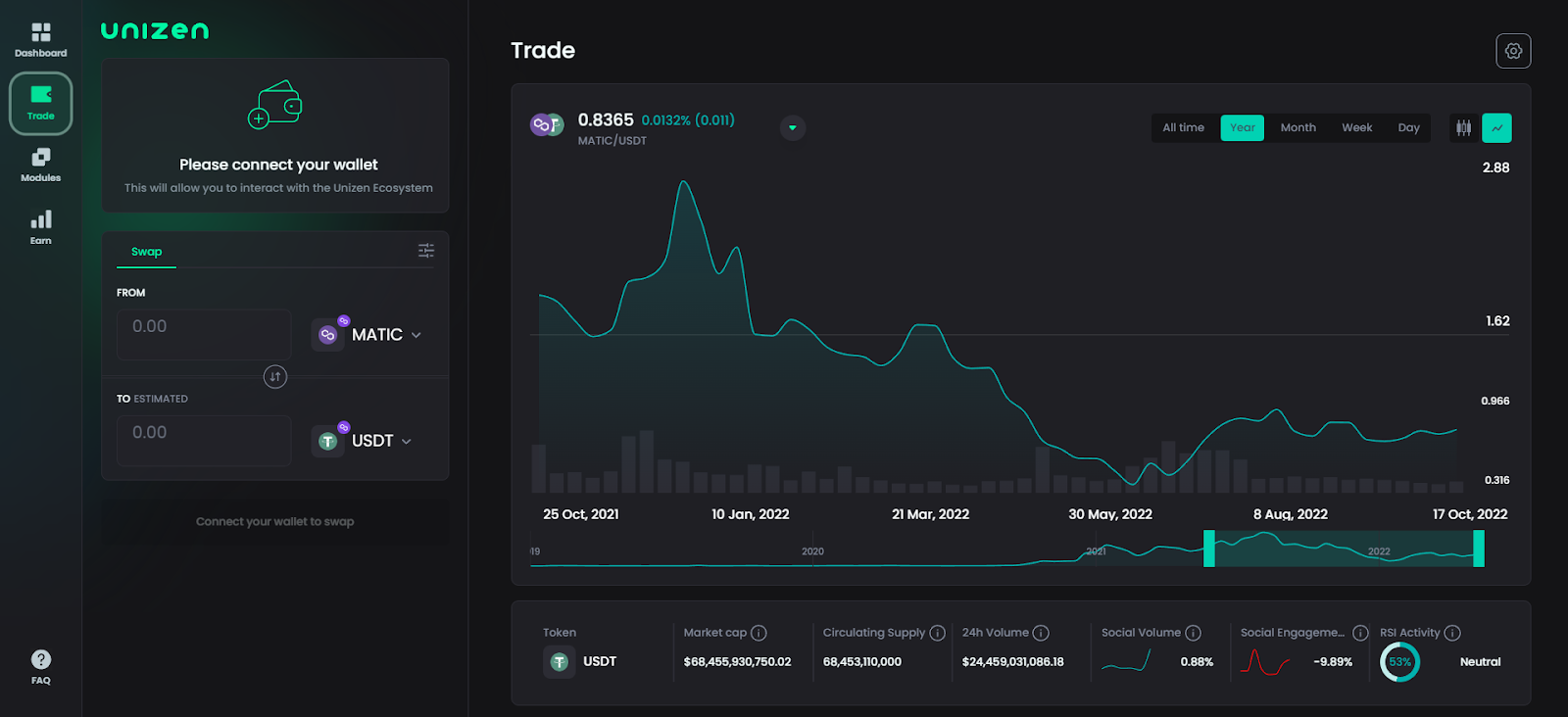Screen dimensions: 1568x717
Task: Click the 1.62 price axis label
Action: click(x=1497, y=321)
